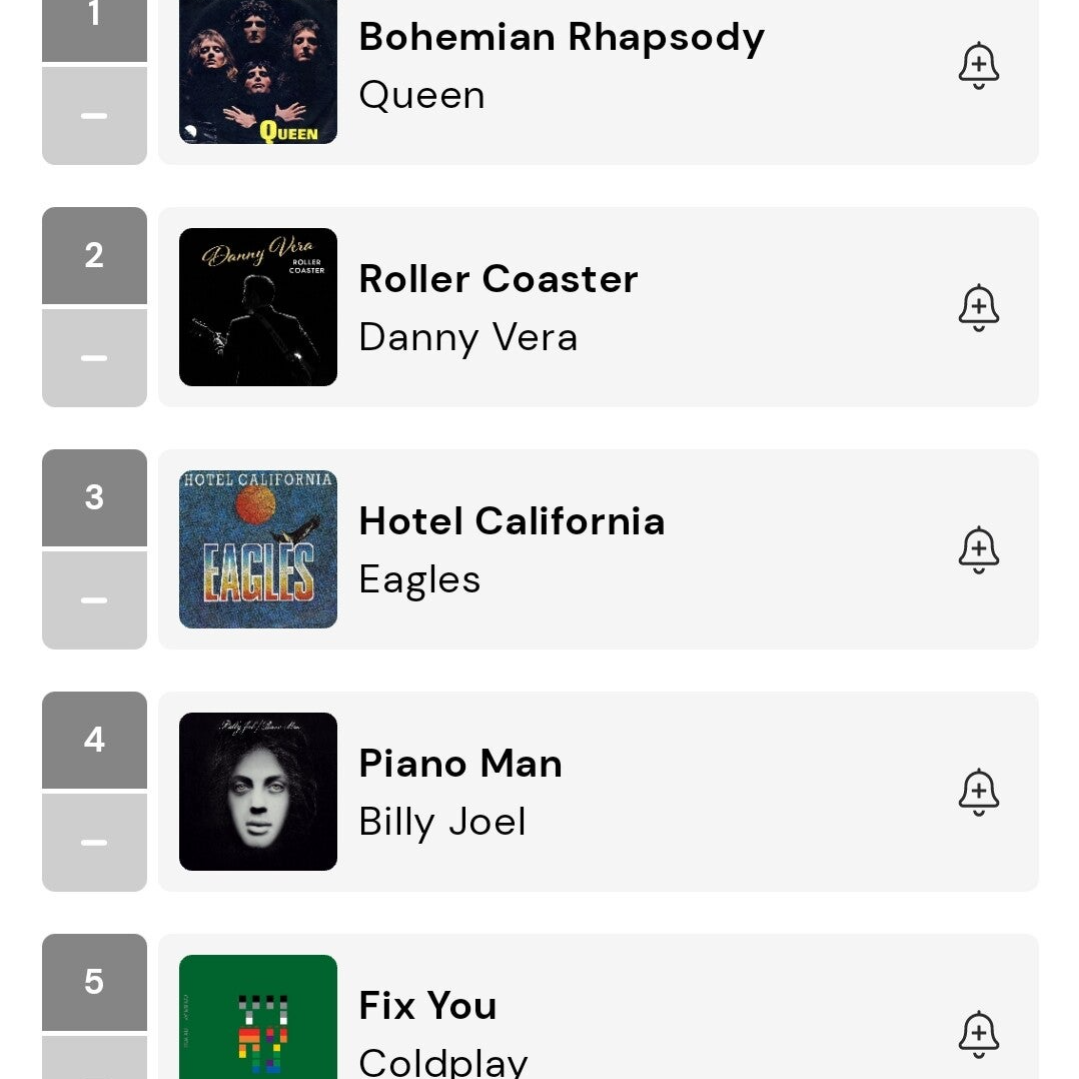Open the Bohemian Rhapsody song title

point(561,37)
